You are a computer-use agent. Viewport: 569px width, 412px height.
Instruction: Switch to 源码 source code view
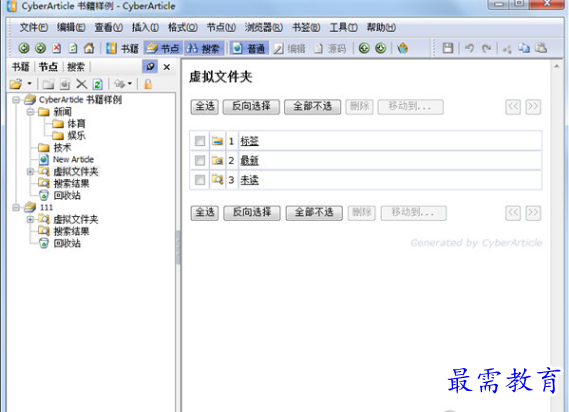coord(330,48)
